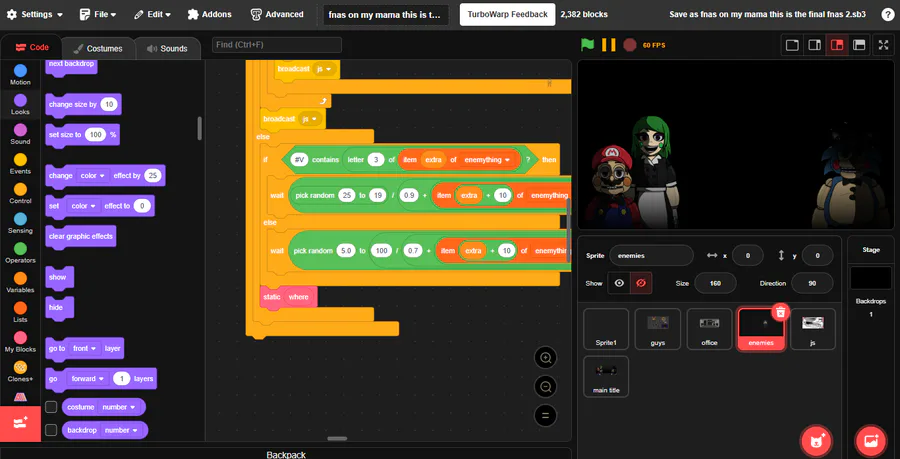Click TurboWarp Feedback button

(507, 14)
